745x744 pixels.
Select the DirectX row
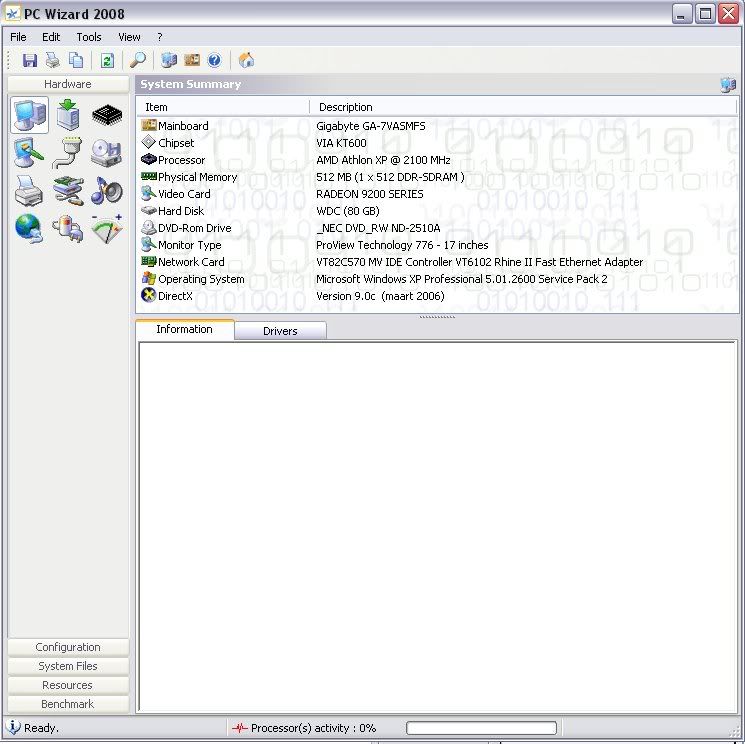pyautogui.click(x=437, y=296)
